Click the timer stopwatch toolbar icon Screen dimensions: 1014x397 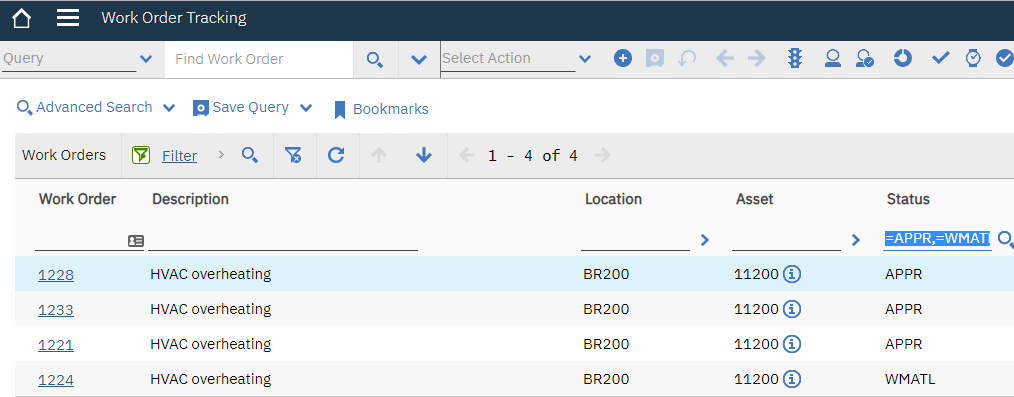click(x=973, y=59)
